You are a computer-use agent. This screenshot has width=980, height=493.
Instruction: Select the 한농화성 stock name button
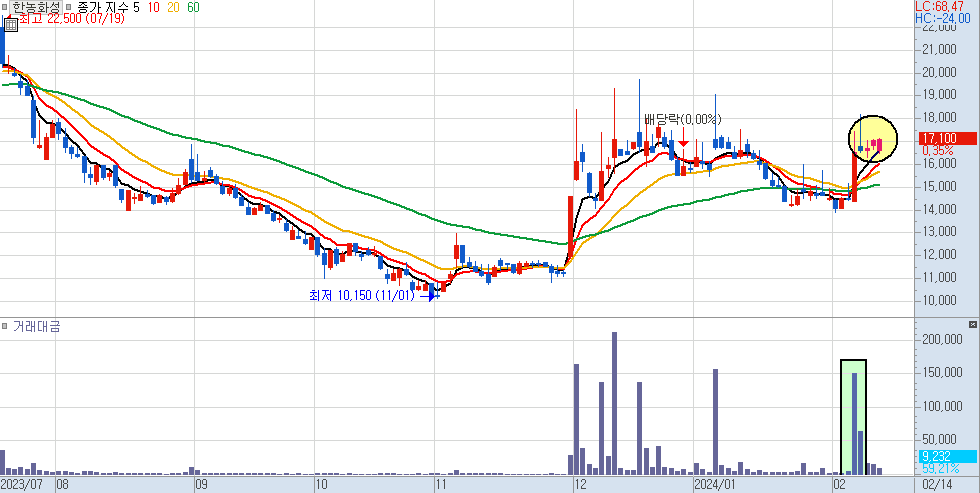[35, 7]
